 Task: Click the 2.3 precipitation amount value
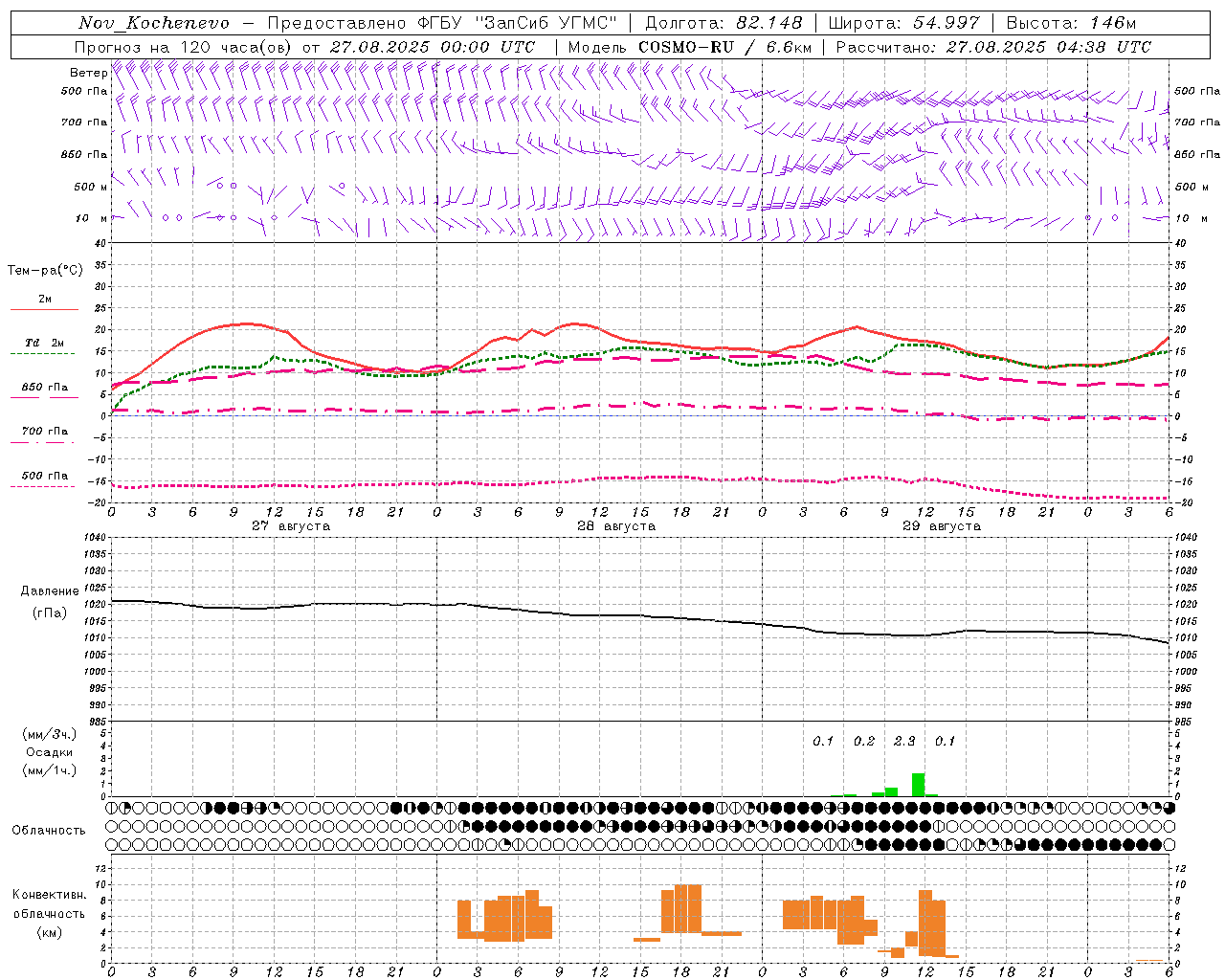[904, 741]
